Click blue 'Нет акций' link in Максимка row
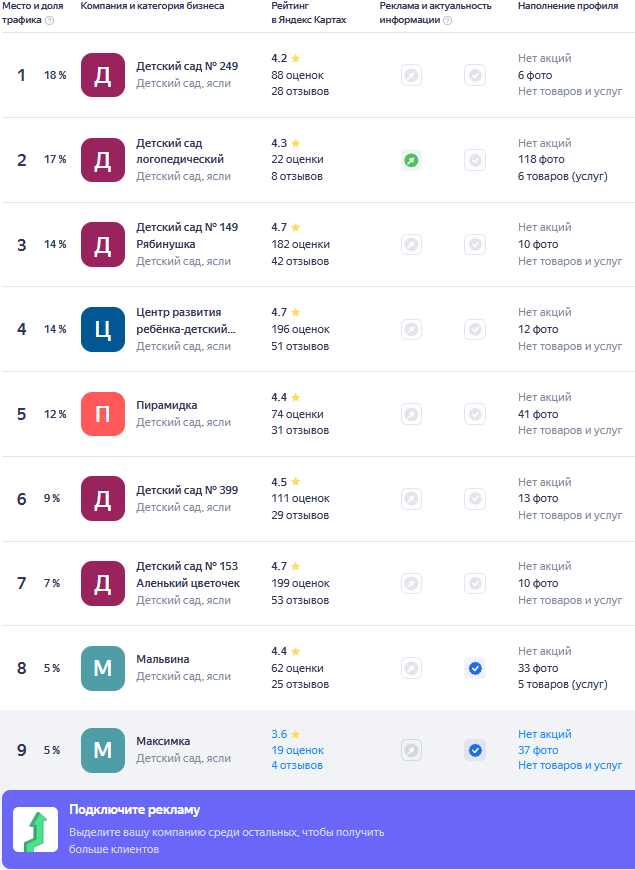 (x=545, y=735)
